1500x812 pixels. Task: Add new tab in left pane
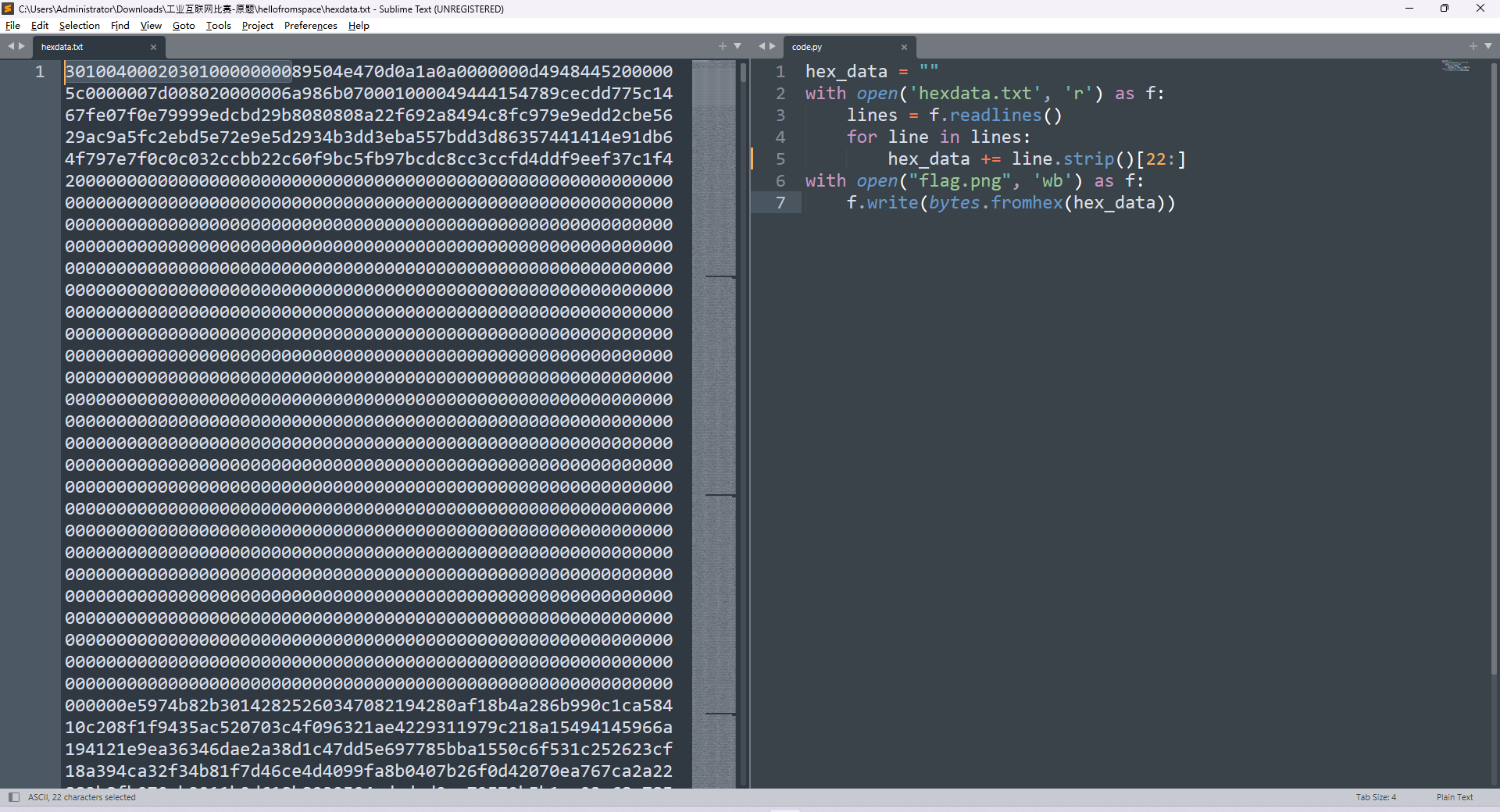pyautogui.click(x=723, y=47)
